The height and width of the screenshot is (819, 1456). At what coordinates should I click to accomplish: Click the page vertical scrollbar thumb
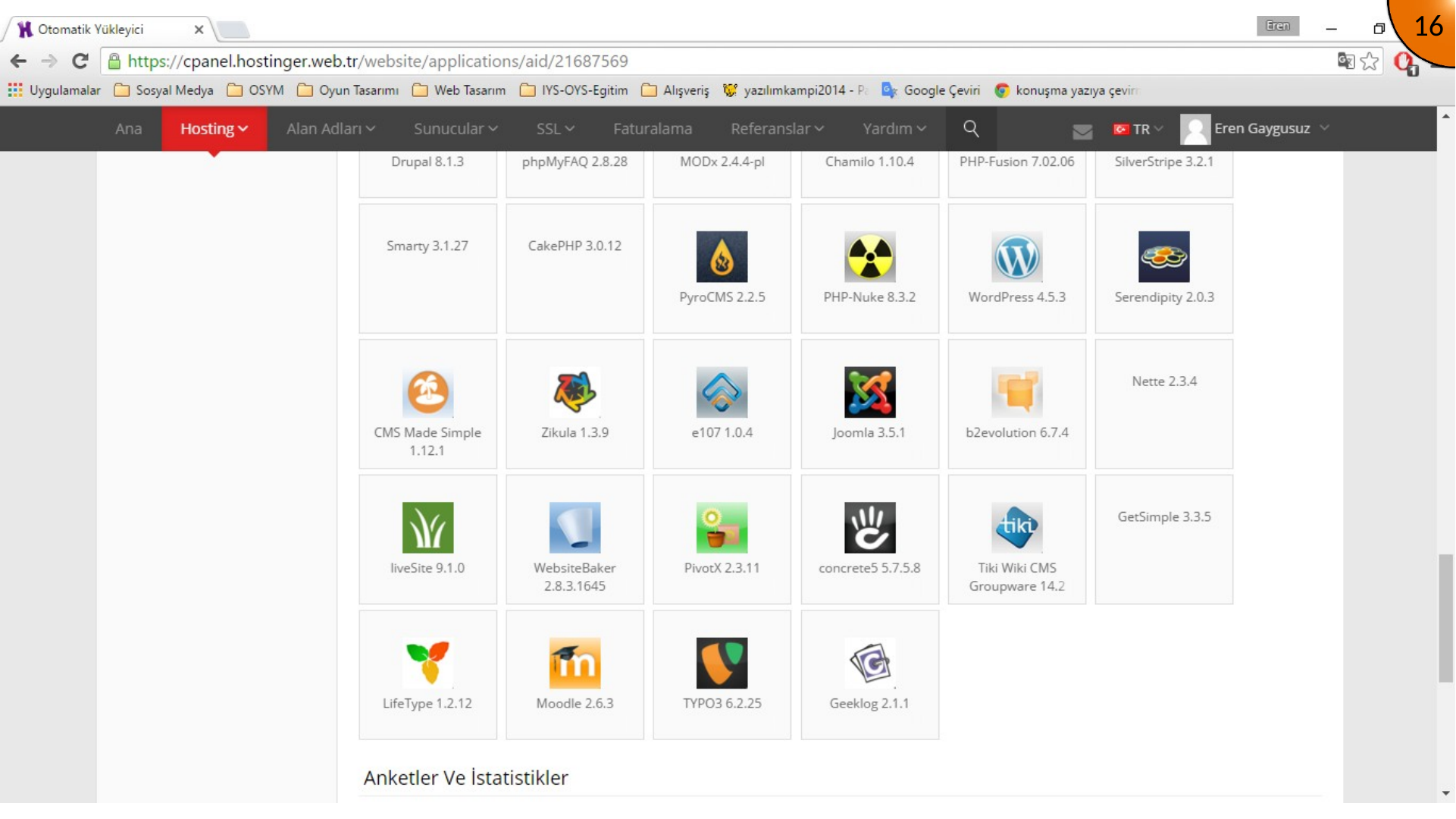click(1445, 618)
